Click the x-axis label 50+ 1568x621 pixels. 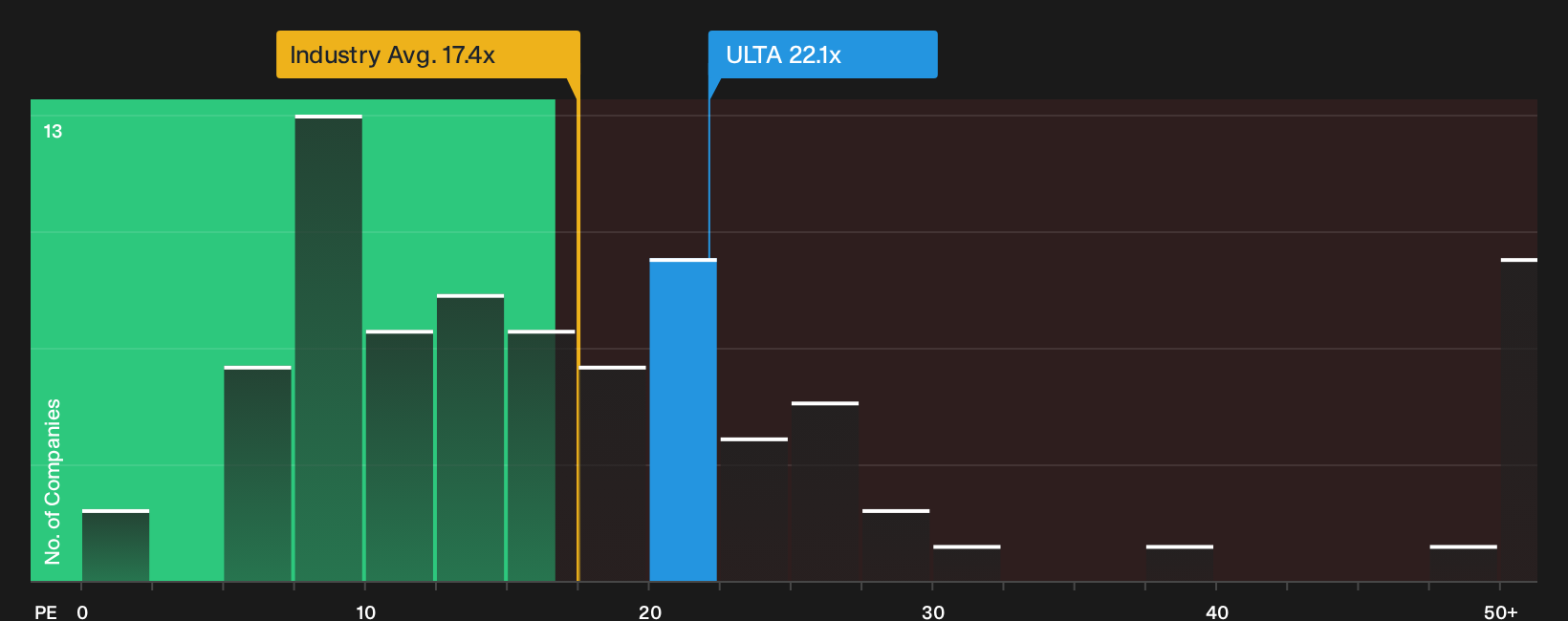1501,611
